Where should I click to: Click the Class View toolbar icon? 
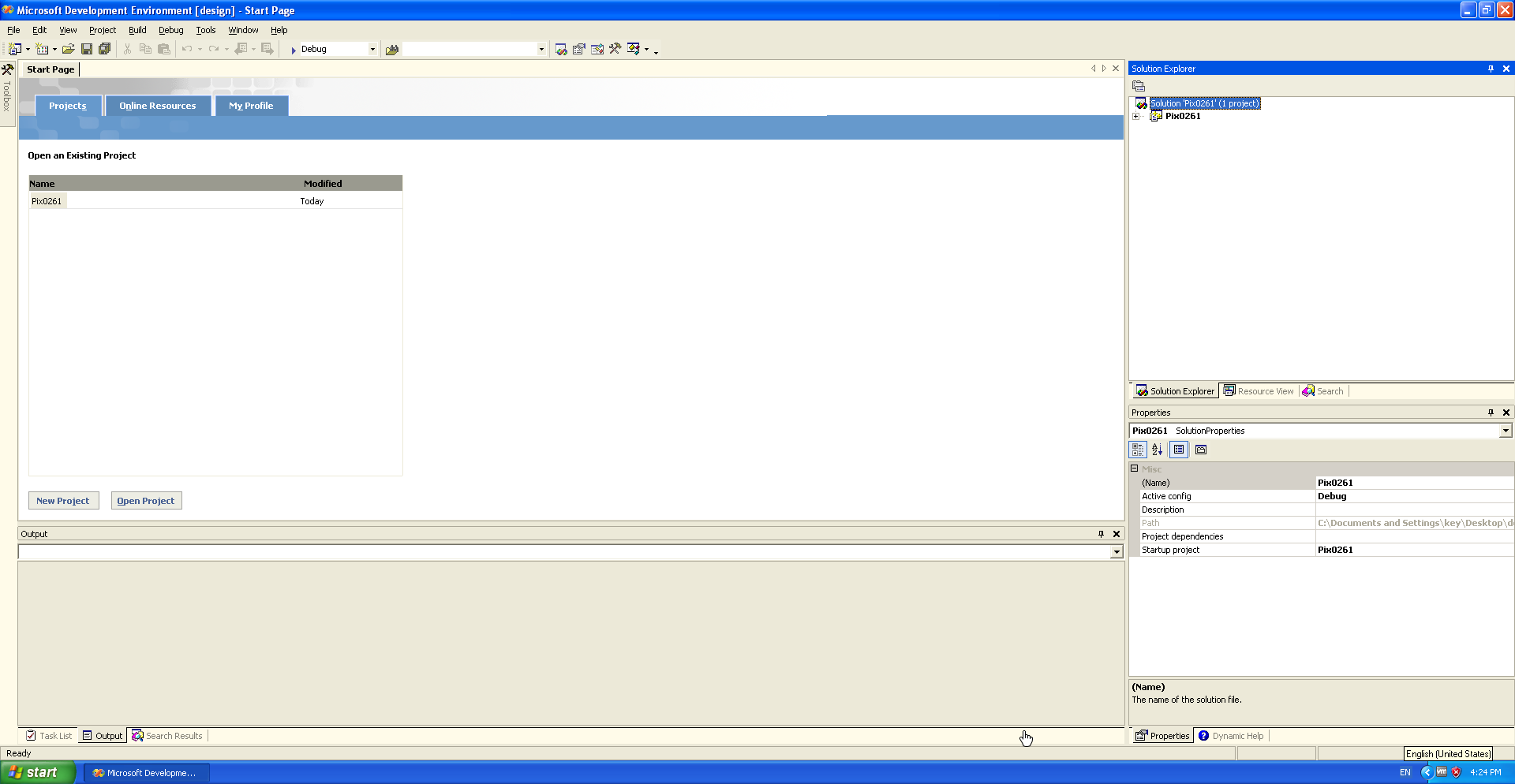pyautogui.click(x=634, y=49)
